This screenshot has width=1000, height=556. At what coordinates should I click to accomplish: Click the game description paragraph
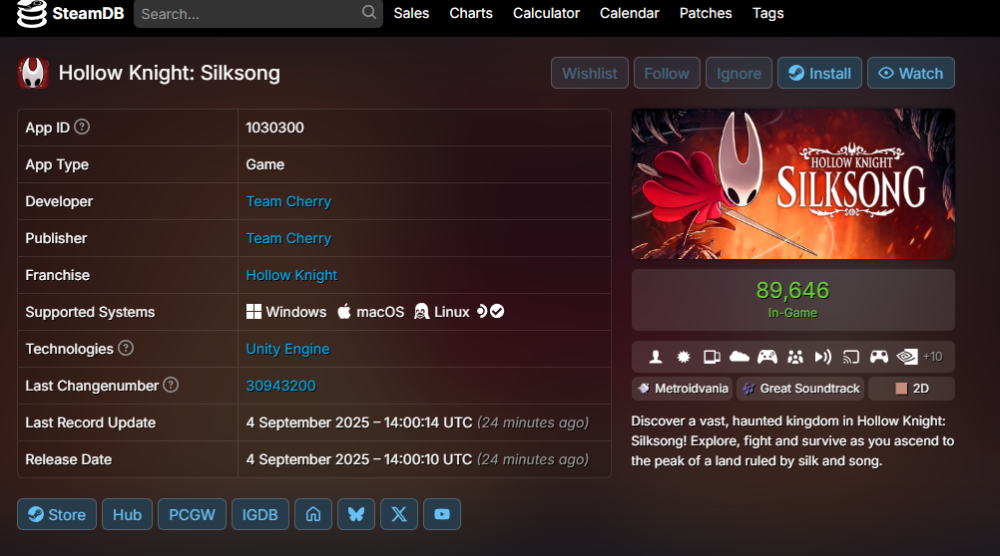[x=793, y=441]
